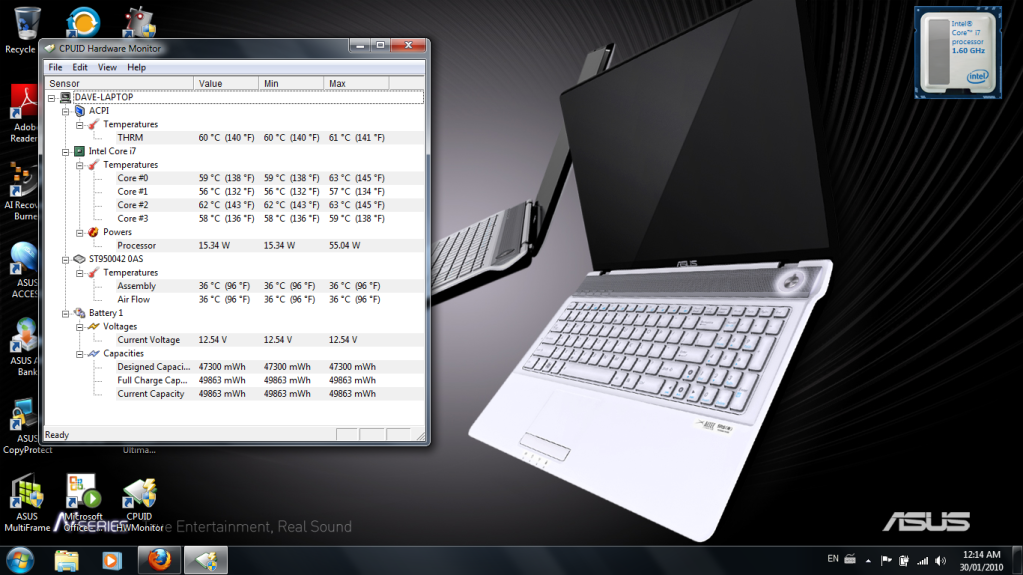
Task: Collapse Temperatures under Intel Core i7
Action: coord(80,165)
